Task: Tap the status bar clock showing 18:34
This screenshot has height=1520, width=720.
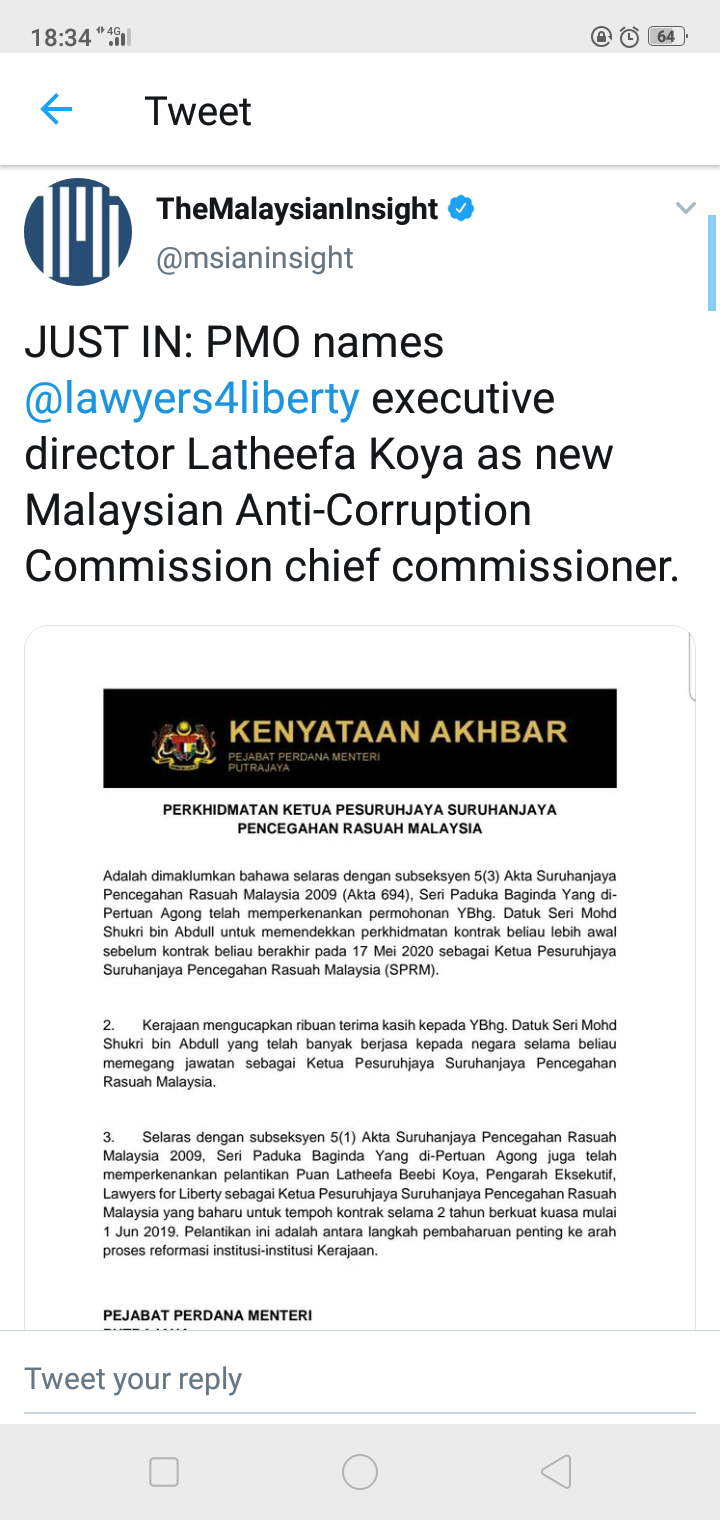Action: [61, 38]
